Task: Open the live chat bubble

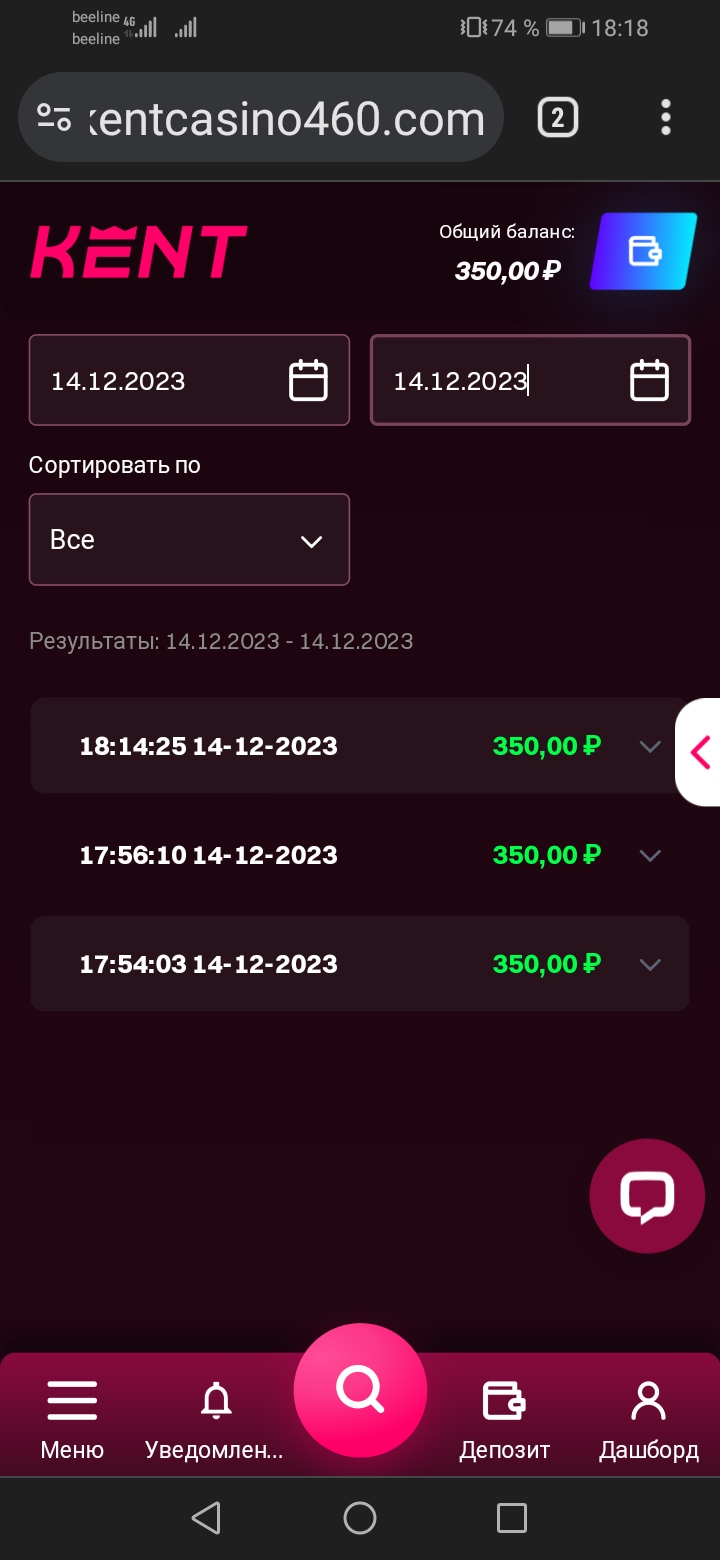Action: click(x=647, y=1196)
